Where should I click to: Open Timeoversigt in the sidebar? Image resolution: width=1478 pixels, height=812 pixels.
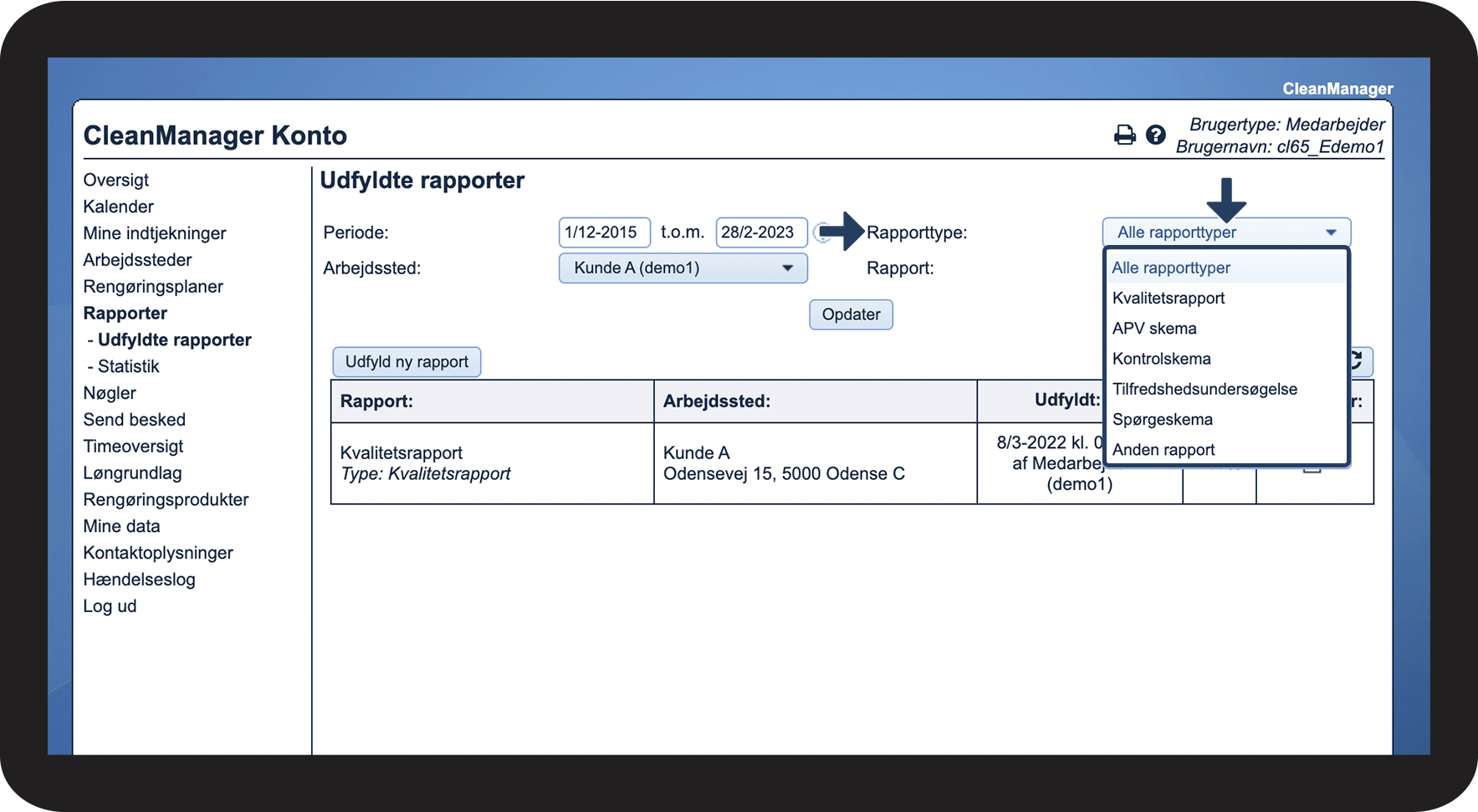(133, 447)
